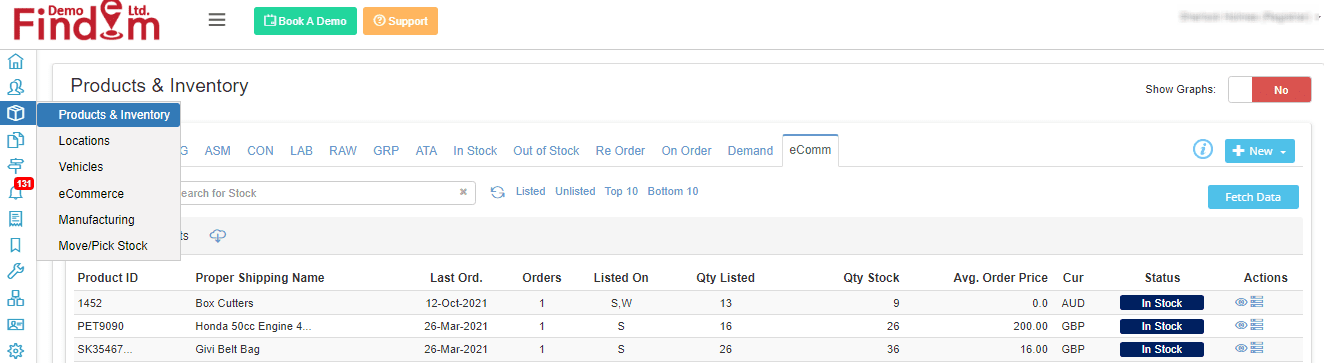
Task: Click the 12-Oct-2021 date cell
Action: 456,303
